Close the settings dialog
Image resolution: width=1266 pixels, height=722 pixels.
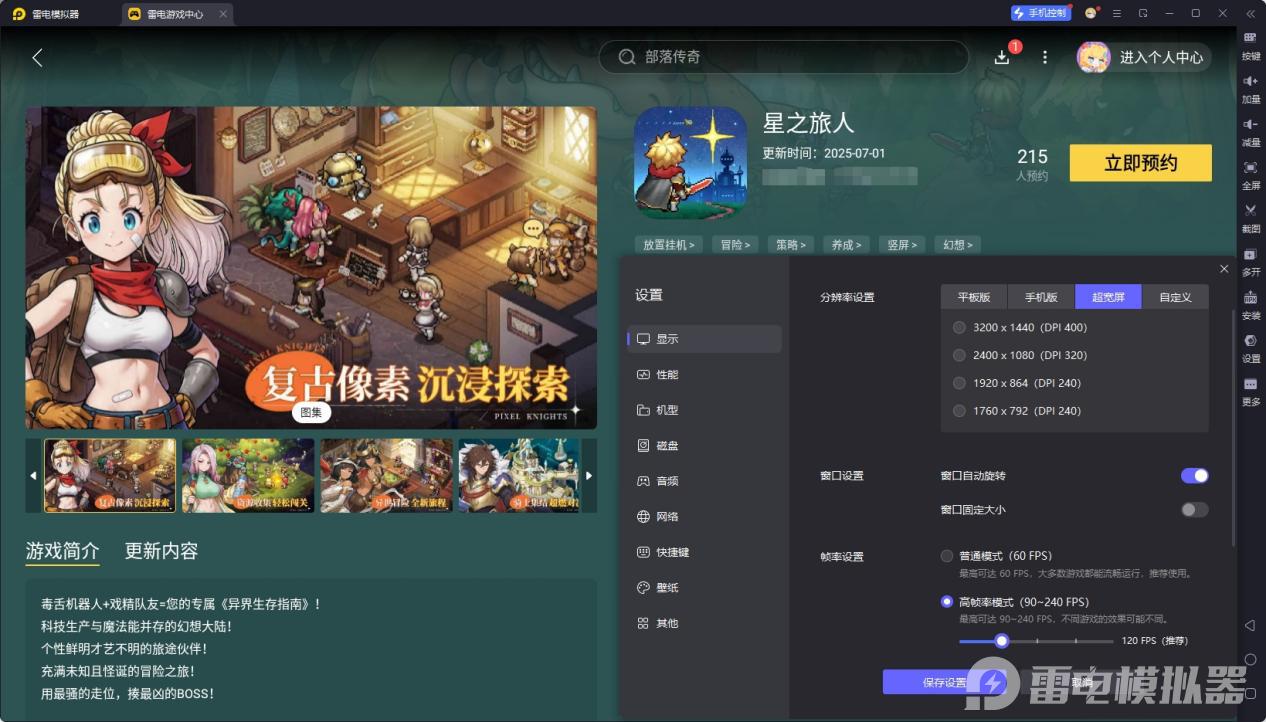pos(1224,269)
